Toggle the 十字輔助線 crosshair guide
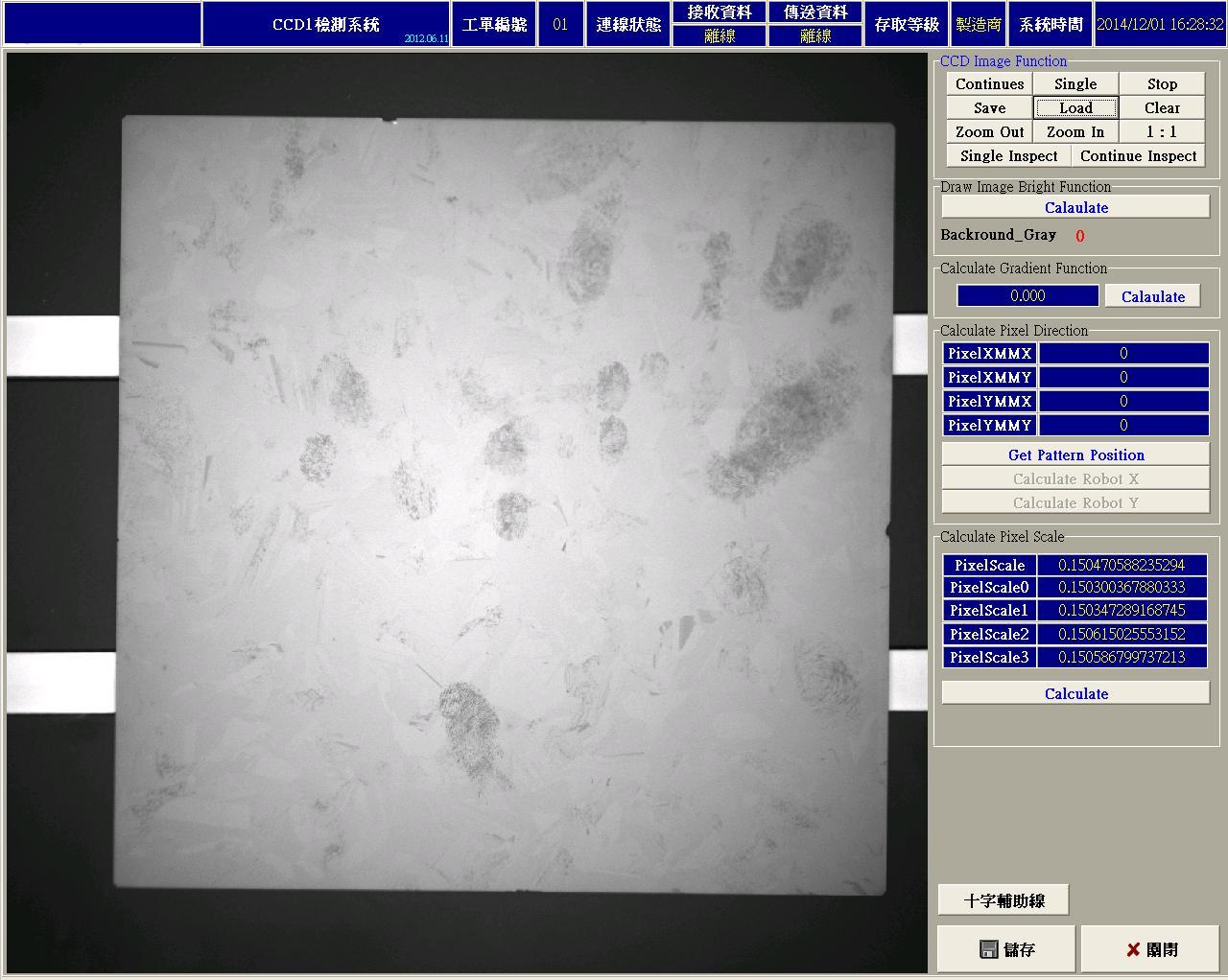 1004,900
